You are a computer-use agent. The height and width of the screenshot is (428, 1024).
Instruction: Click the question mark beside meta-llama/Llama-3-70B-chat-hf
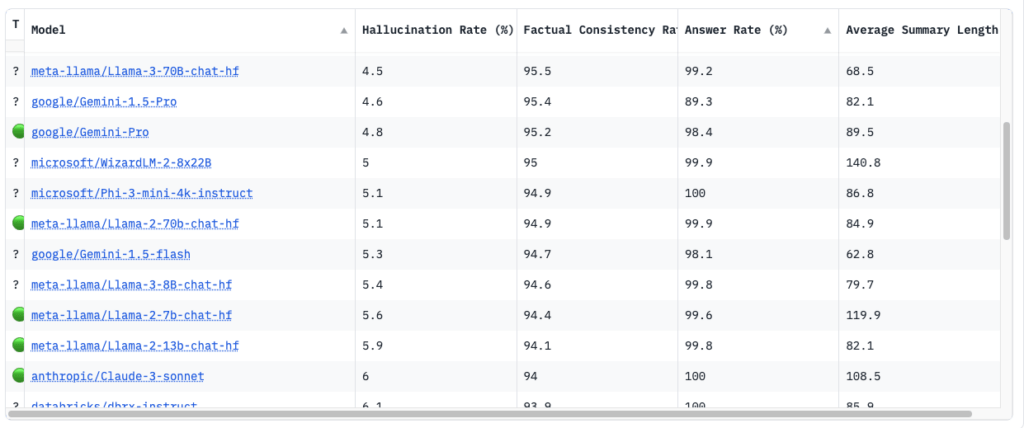pyautogui.click(x=16, y=71)
